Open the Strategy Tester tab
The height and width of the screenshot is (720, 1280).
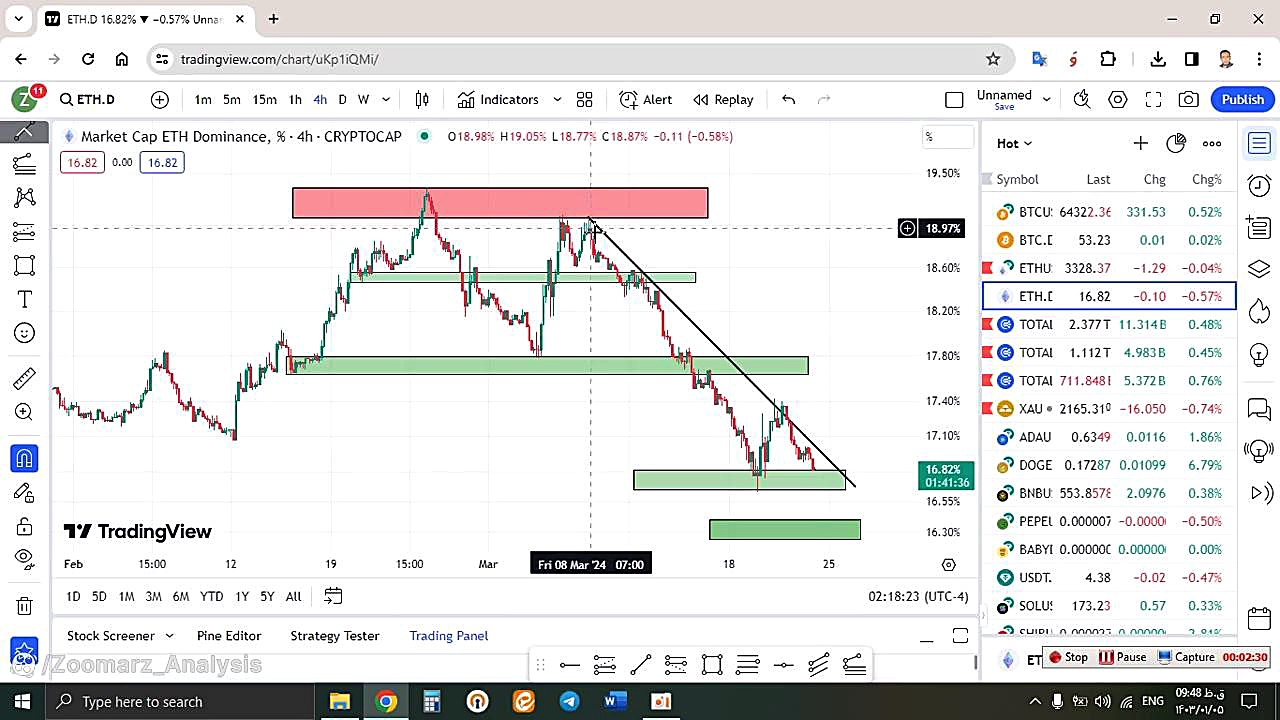coord(335,635)
